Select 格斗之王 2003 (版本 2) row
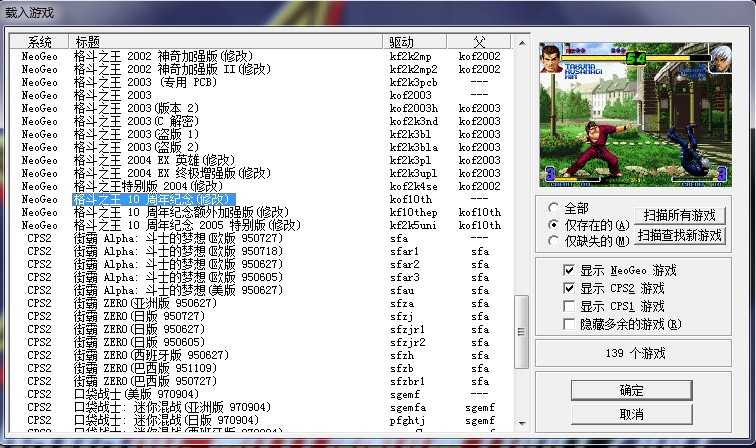The width and height of the screenshot is (756, 448). point(260,109)
